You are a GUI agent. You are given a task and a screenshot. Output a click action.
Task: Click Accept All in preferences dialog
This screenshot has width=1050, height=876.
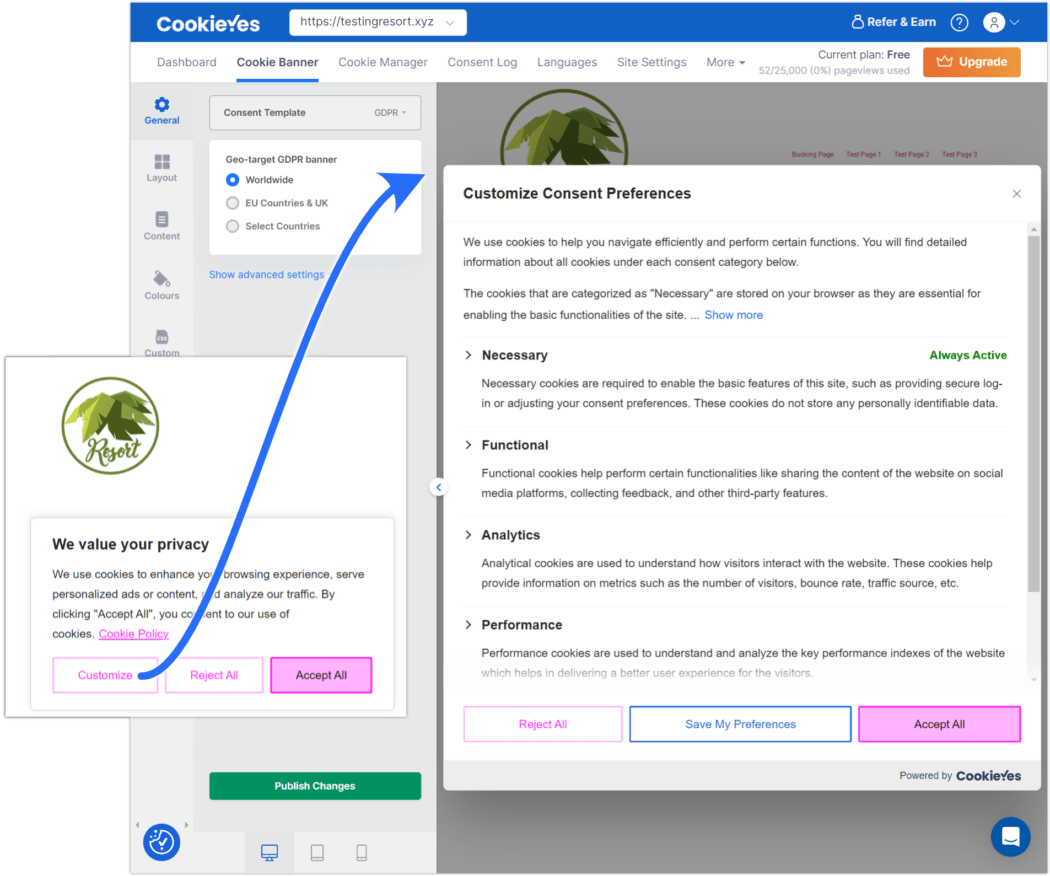tap(939, 724)
